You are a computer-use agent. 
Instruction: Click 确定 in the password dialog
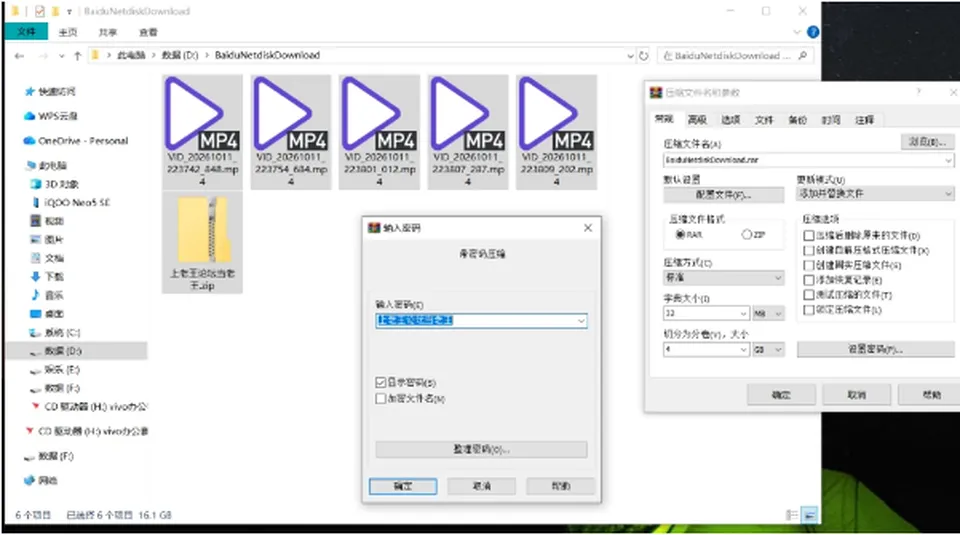pos(403,486)
